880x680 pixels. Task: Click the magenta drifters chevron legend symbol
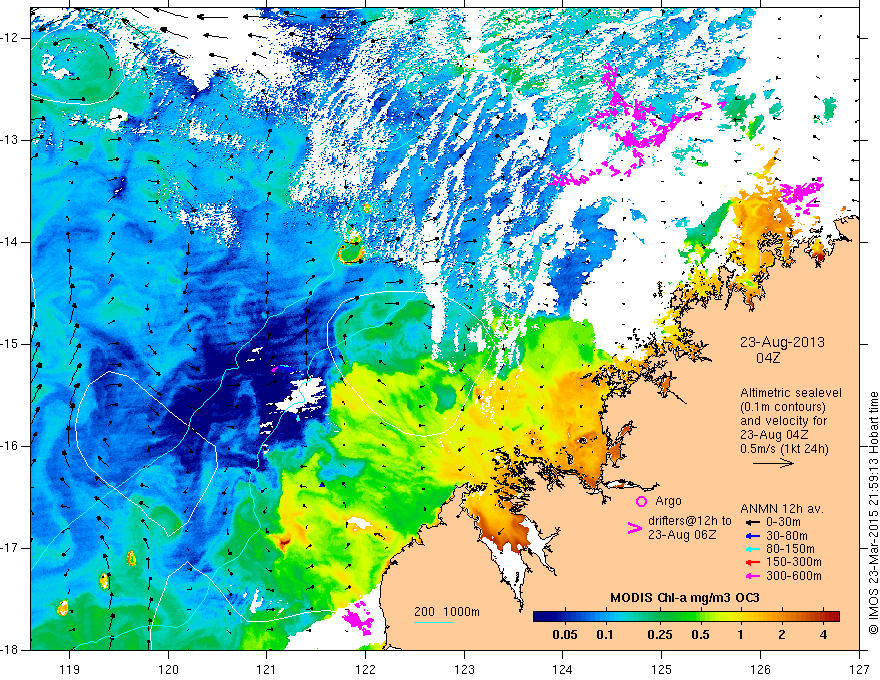coord(634,528)
